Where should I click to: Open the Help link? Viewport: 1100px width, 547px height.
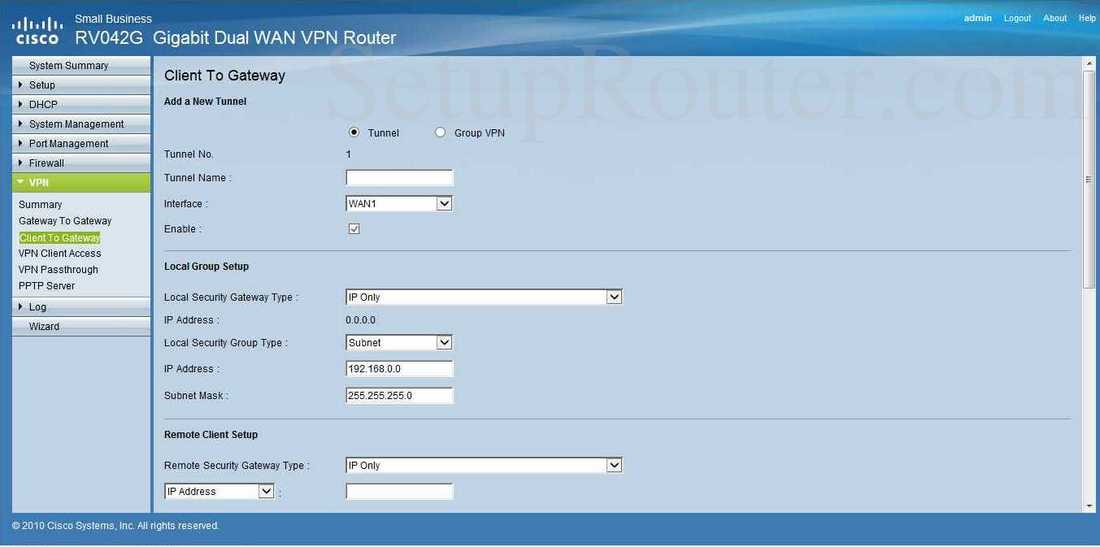click(x=1087, y=18)
